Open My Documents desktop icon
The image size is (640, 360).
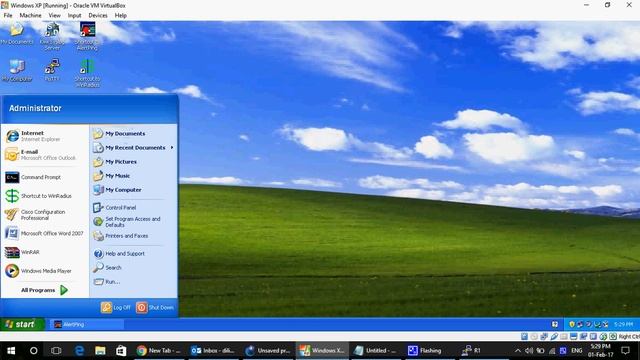point(17,33)
